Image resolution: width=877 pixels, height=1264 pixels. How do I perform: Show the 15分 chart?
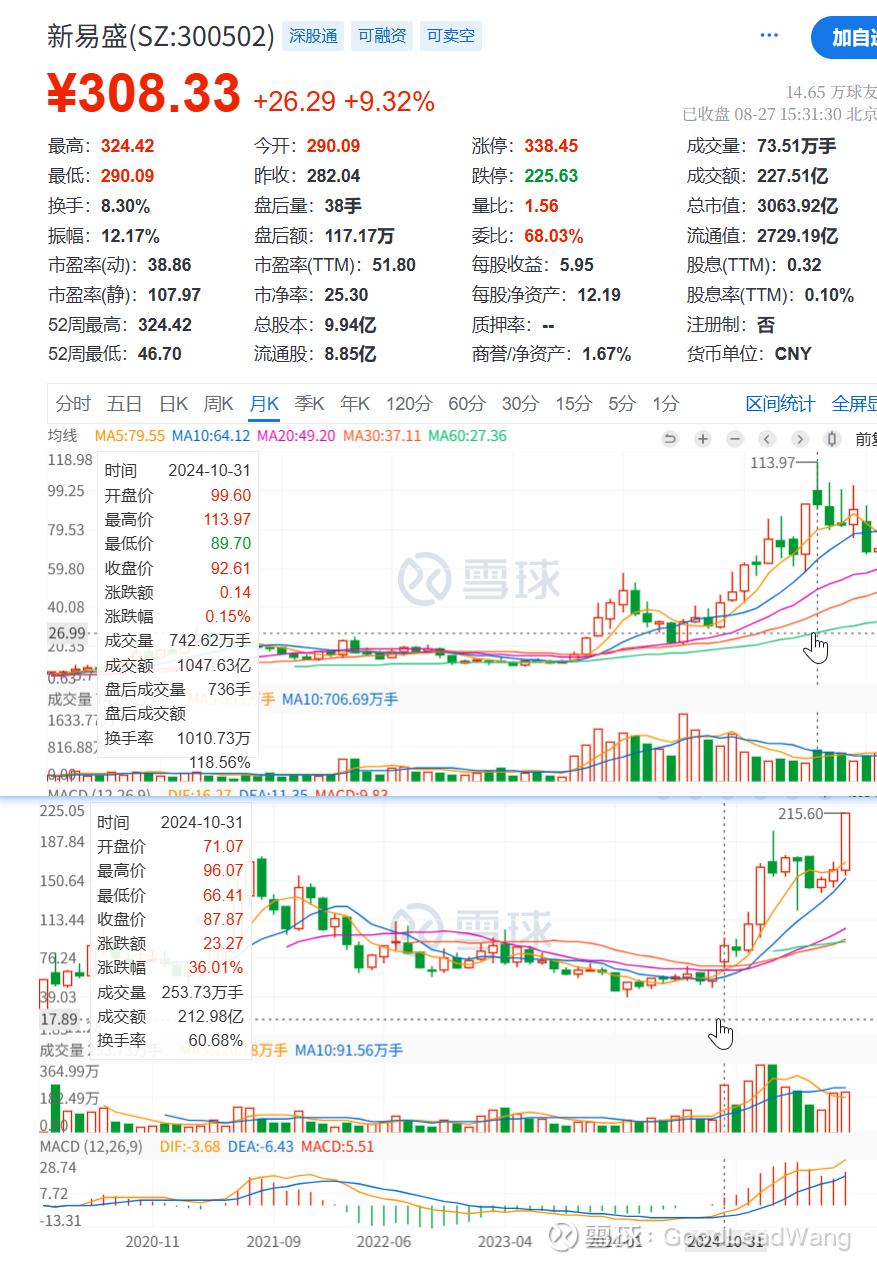coord(574,404)
